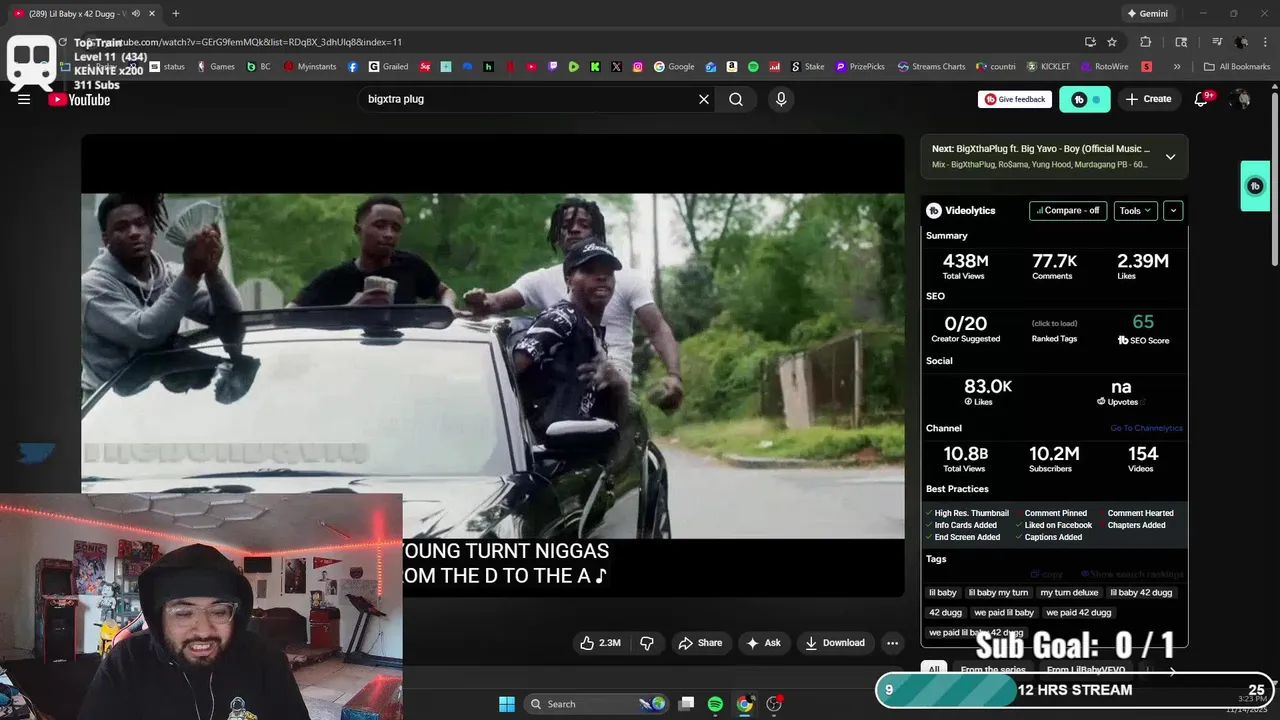1280x720 pixels.
Task: Click the teal TubeBuddy side tab
Action: coord(1255,186)
